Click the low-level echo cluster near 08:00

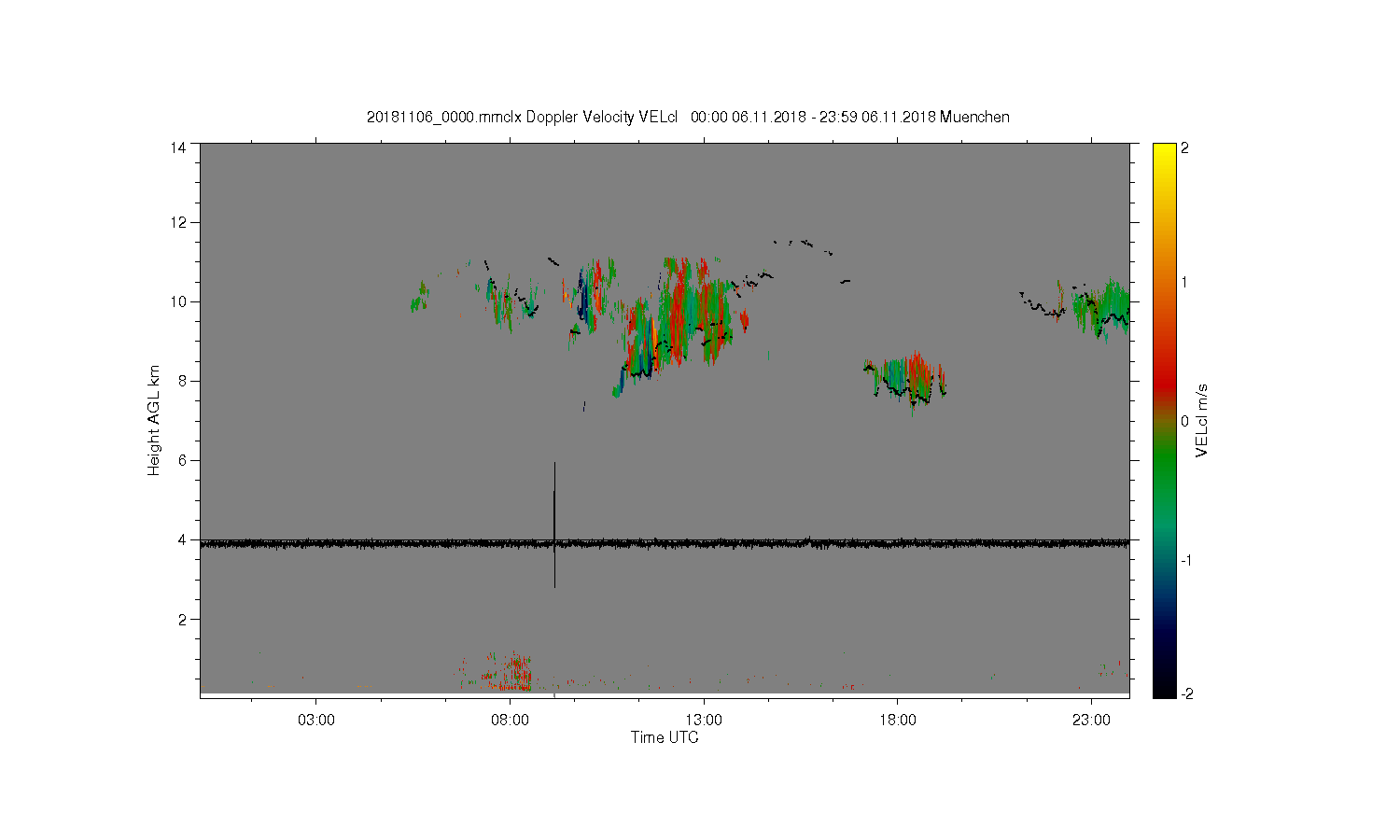tap(509, 671)
